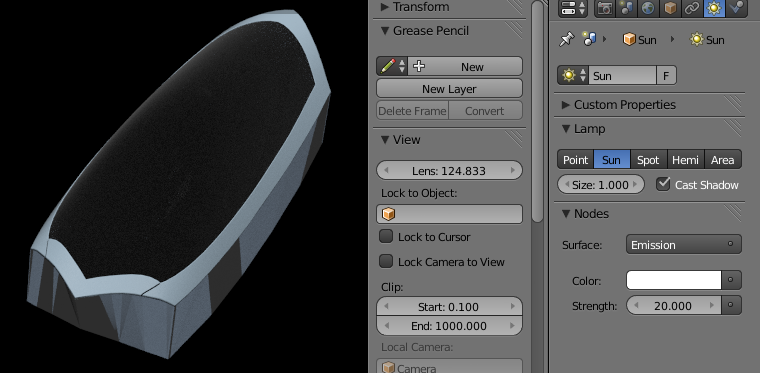The height and width of the screenshot is (373, 760).
Task: Click the New Layer button
Action: [x=449, y=89]
